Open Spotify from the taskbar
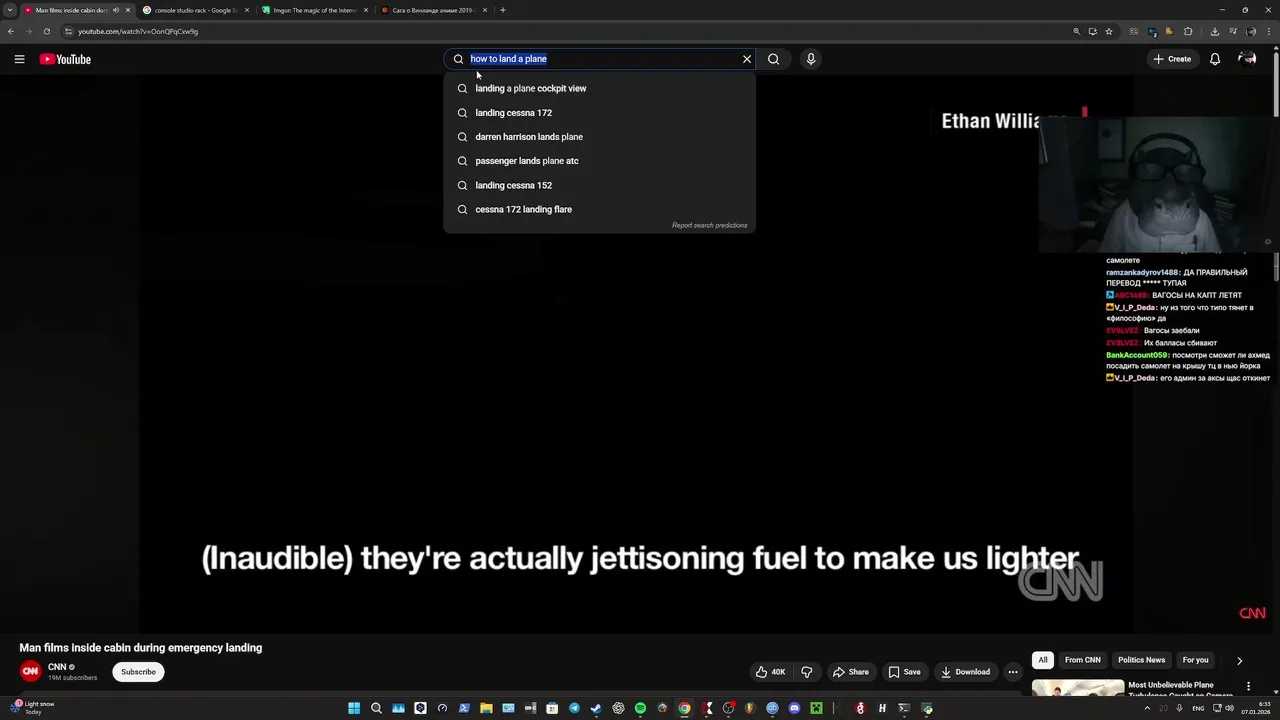Screen dimensions: 1280x720 [640, 708]
